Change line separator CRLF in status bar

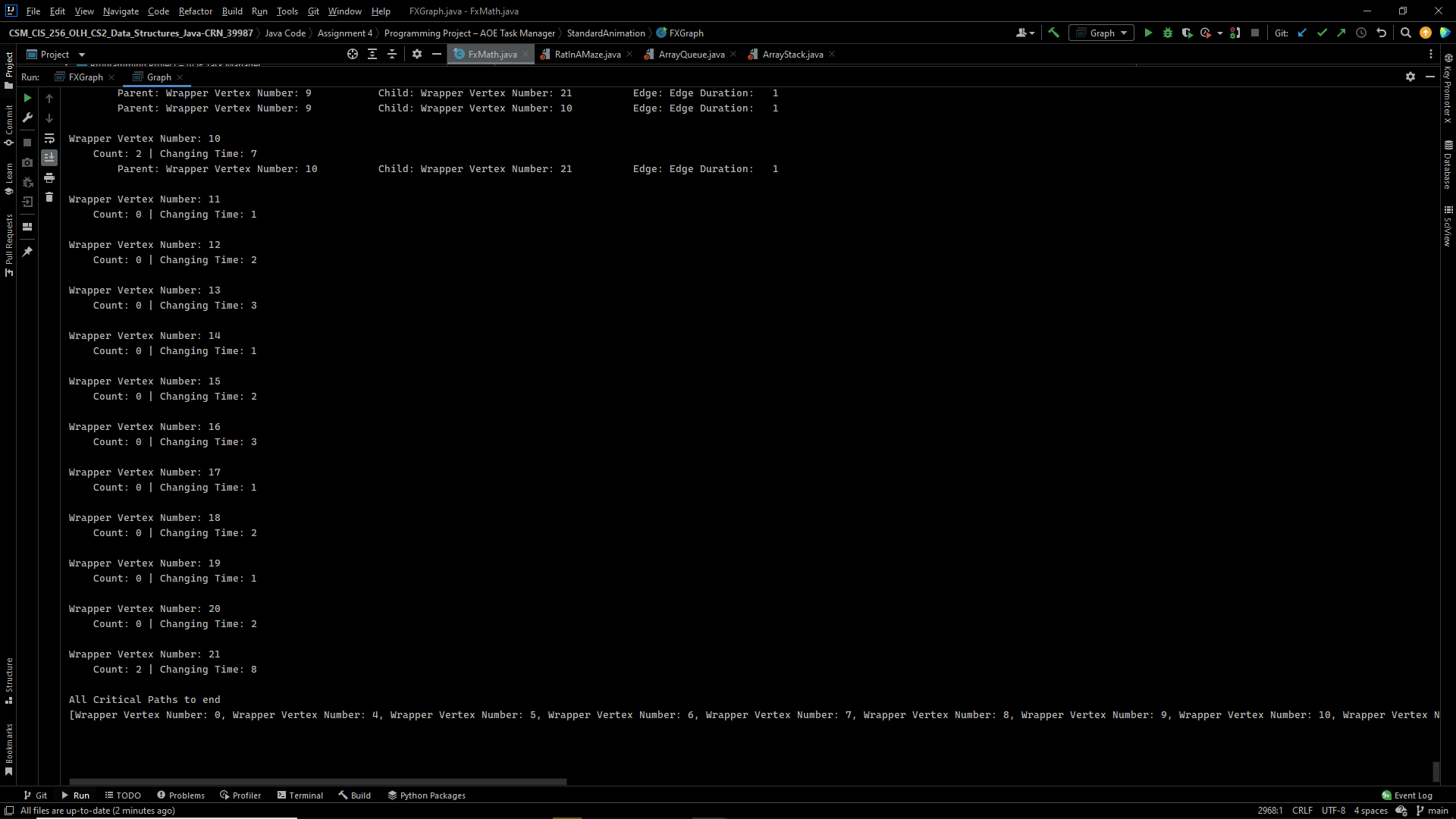pos(1302,811)
